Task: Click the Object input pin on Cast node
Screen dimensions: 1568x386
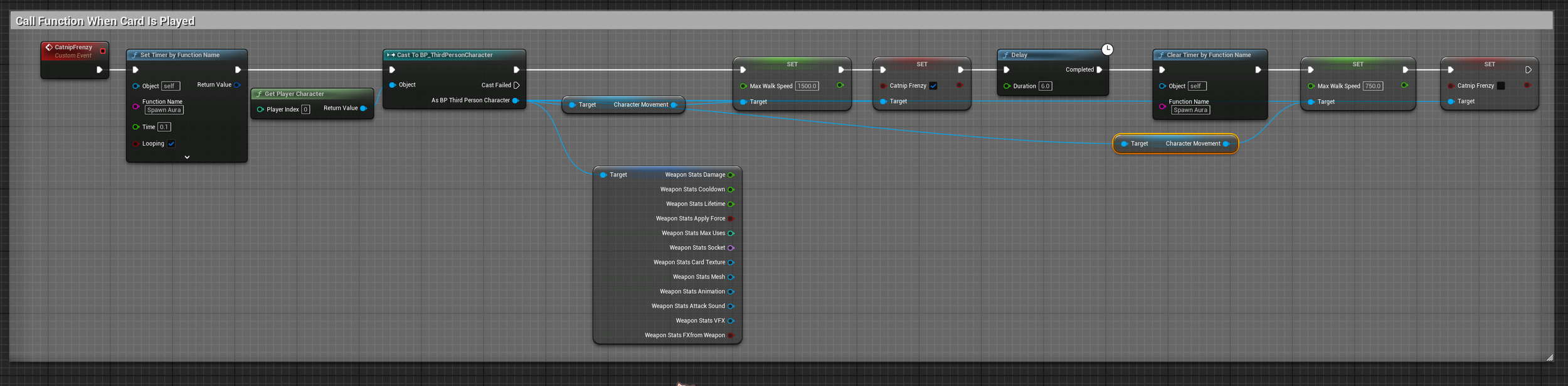Action: coord(393,85)
